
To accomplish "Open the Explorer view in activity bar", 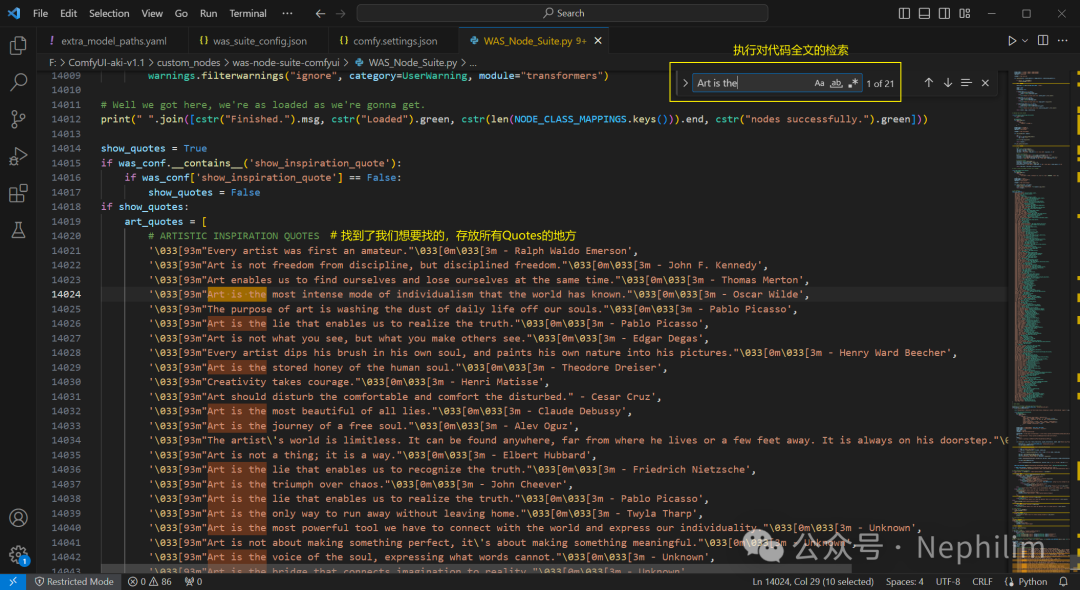I will [x=18, y=46].
